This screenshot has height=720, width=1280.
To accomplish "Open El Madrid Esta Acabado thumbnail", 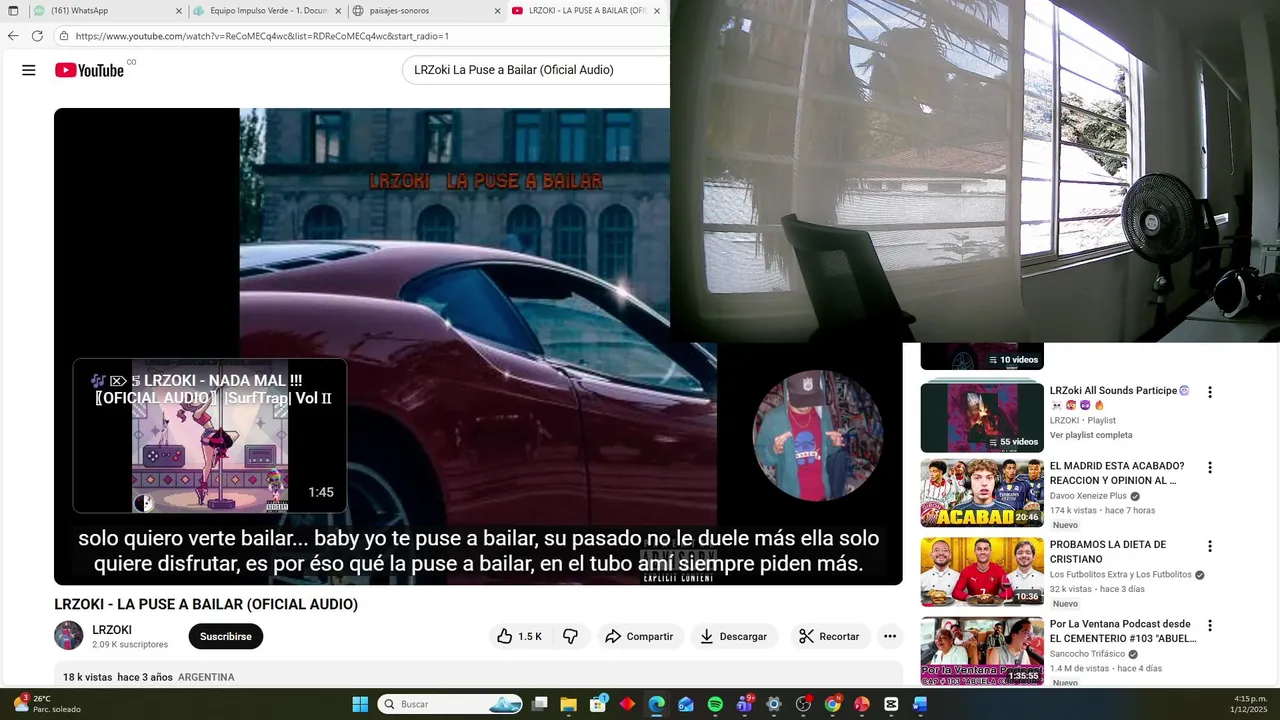I will pos(982,493).
